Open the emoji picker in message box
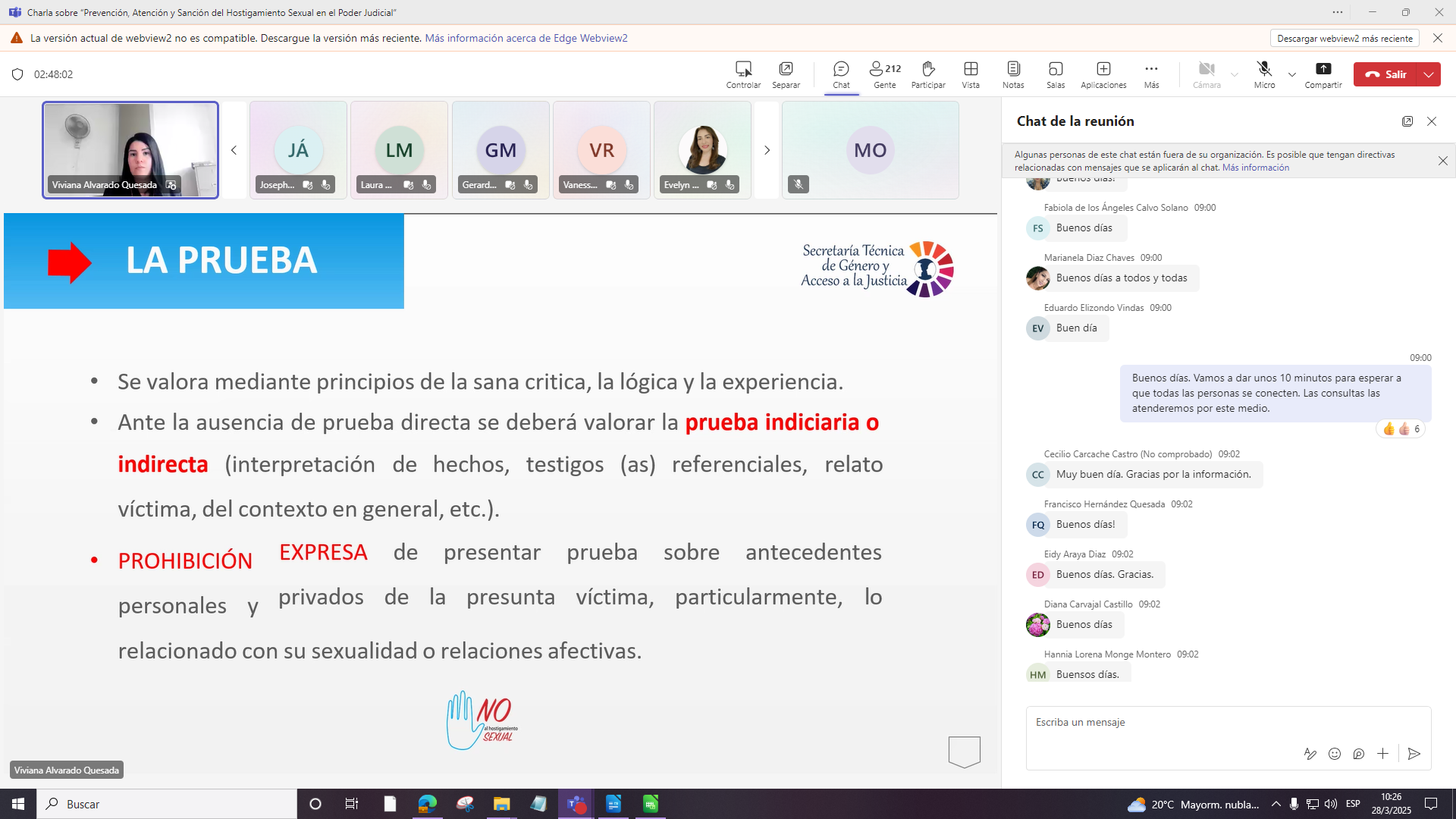This screenshot has height=819, width=1456. click(1335, 754)
